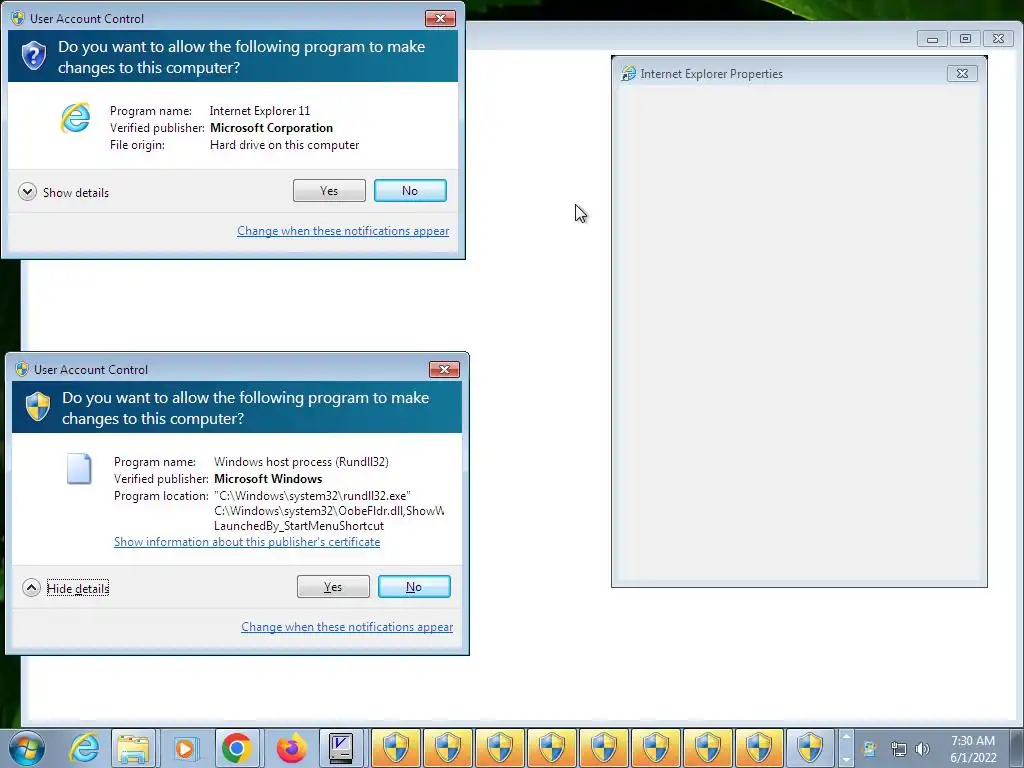Viewport: 1024px width, 768px height.
Task: Launch Google Chrome from the taskbar
Action: pyautogui.click(x=236, y=748)
